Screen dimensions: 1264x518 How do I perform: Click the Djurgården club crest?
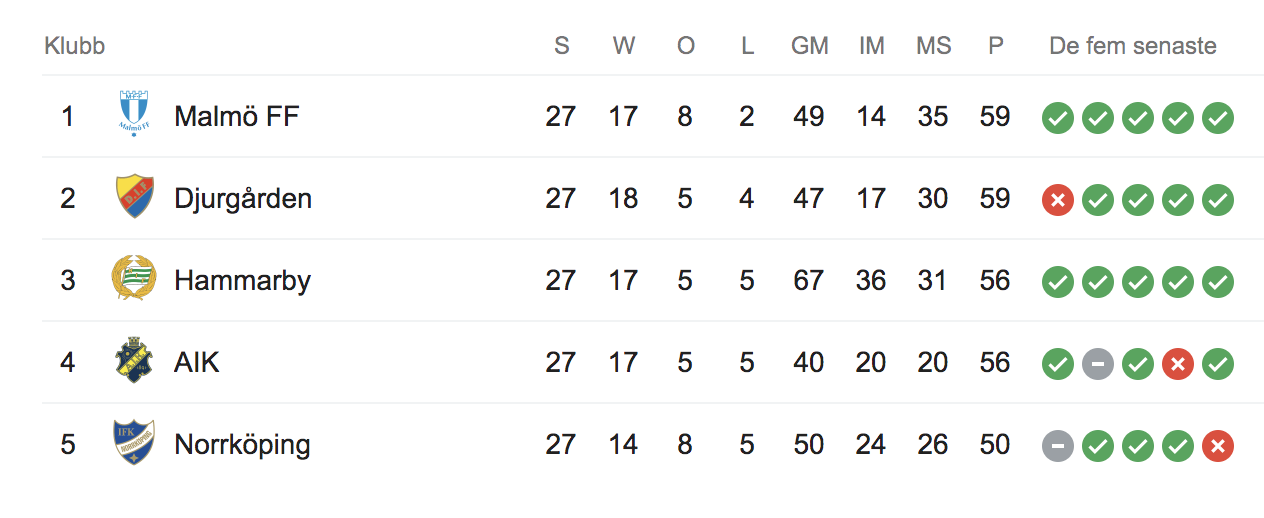click(134, 197)
